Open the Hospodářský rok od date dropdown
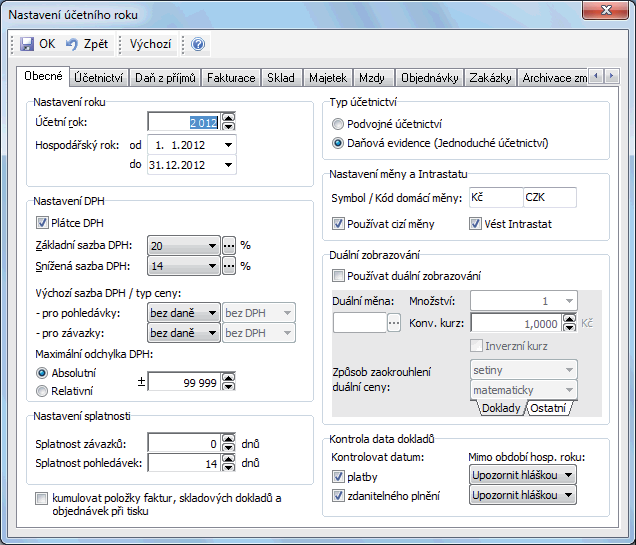The width and height of the screenshot is (636, 545). [x=229, y=144]
